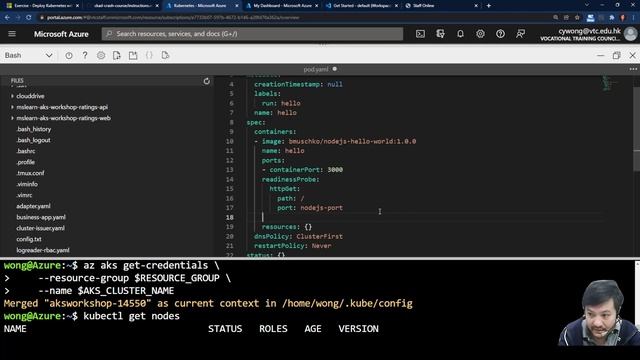The image size is (640, 360).
Task: Toggle the Cloud Shell editor braces icon
Action: (x=149, y=56)
